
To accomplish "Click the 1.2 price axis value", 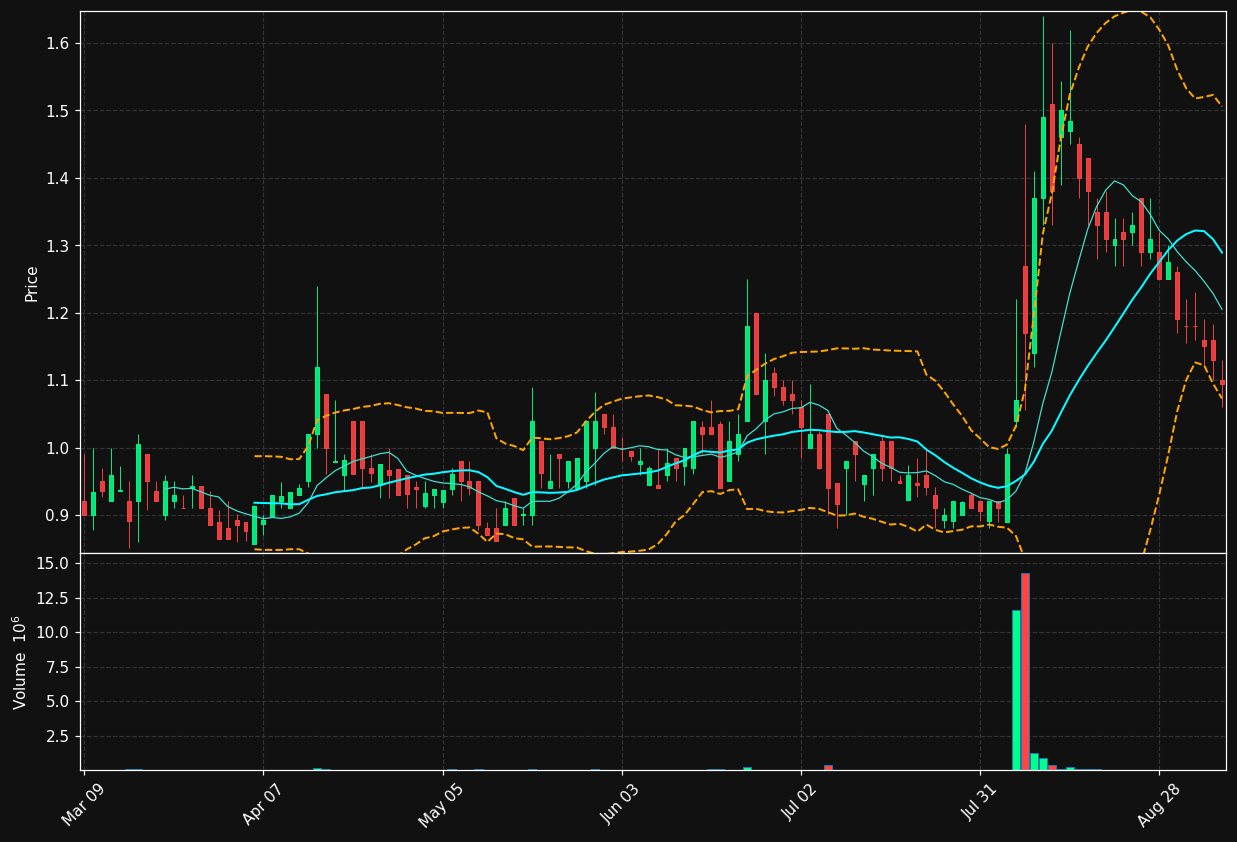I will [56, 313].
